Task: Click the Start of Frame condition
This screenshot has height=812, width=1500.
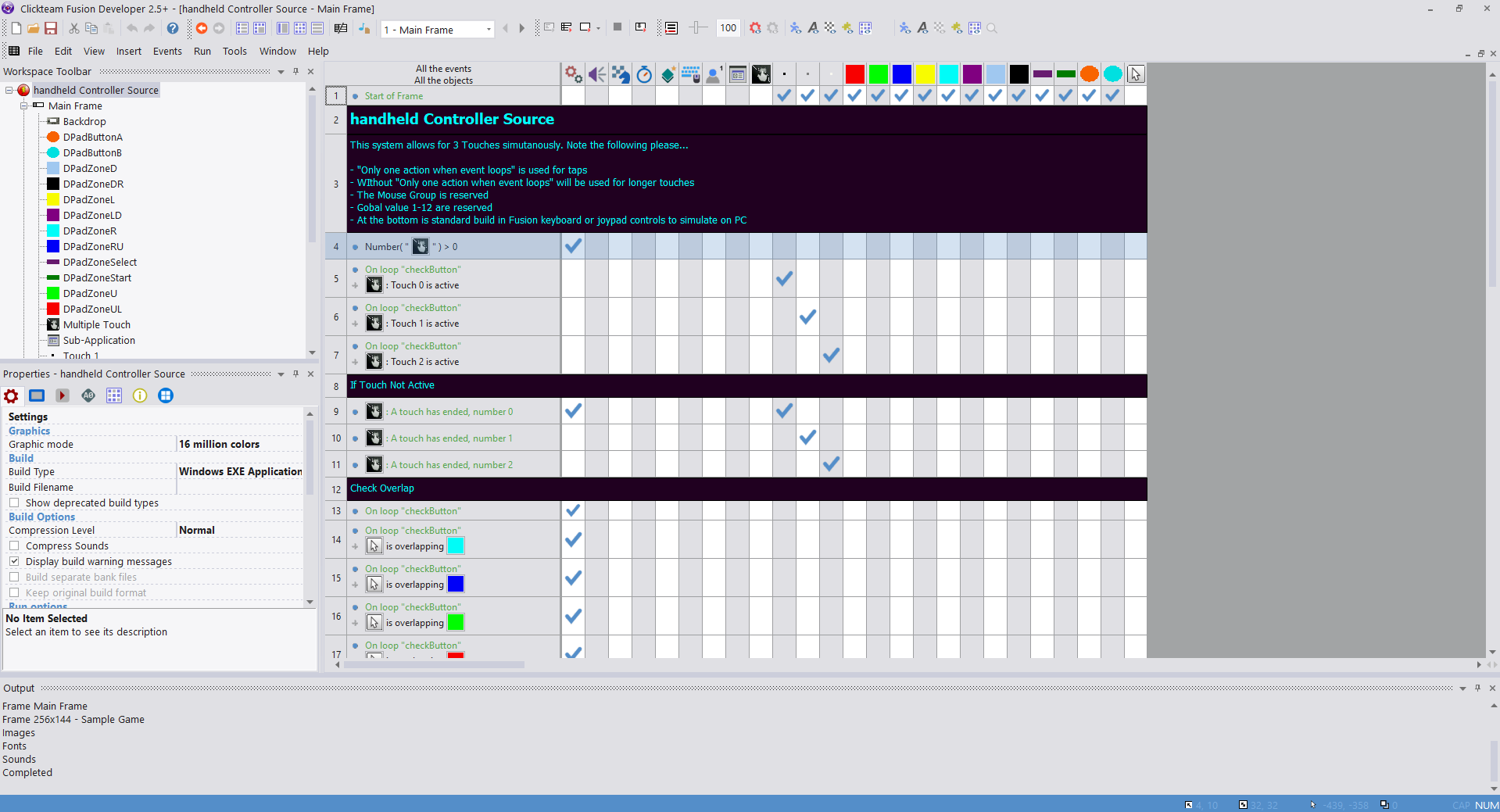Action: (x=393, y=96)
